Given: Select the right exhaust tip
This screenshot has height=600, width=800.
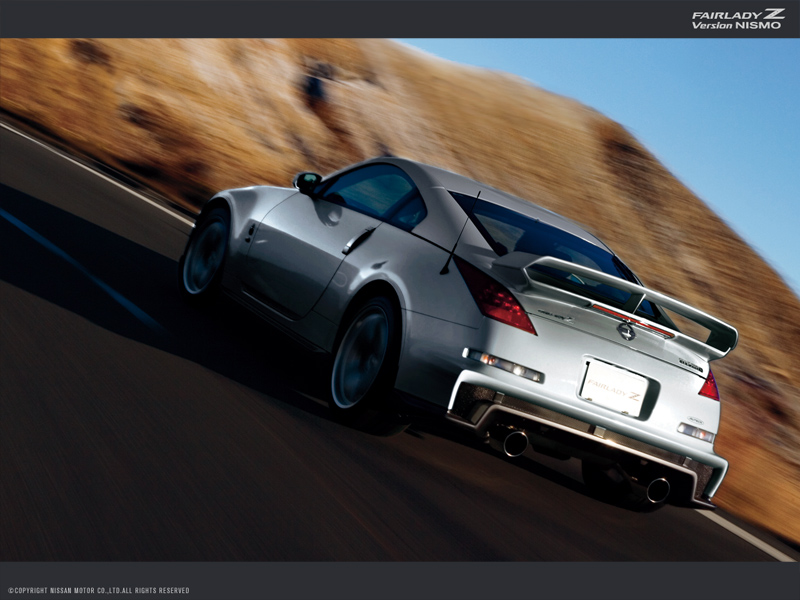Looking at the screenshot, I should point(656,489).
